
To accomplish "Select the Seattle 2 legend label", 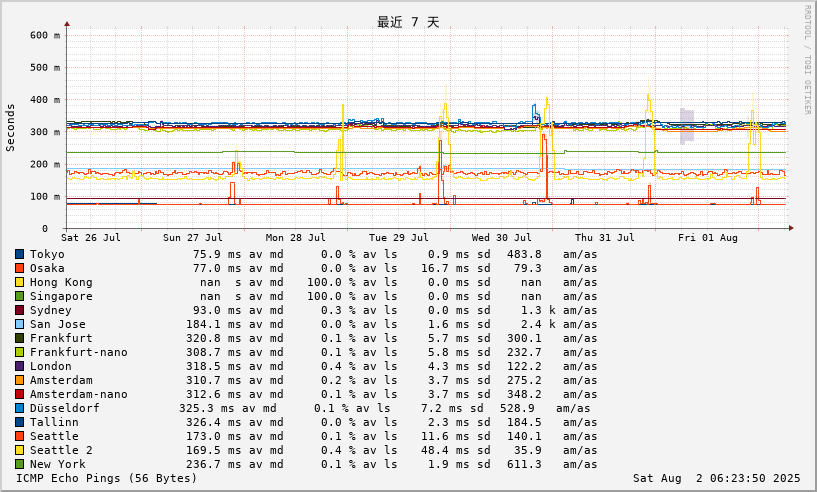I will point(61,450).
